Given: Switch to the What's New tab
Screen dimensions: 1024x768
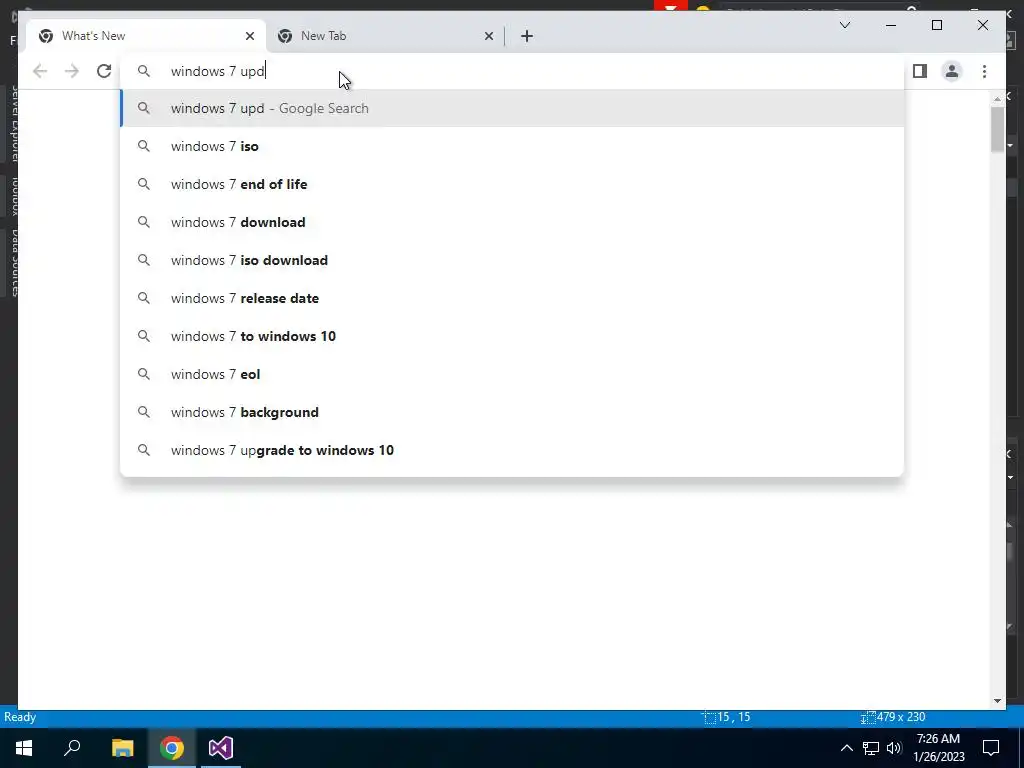Looking at the screenshot, I should (x=146, y=36).
